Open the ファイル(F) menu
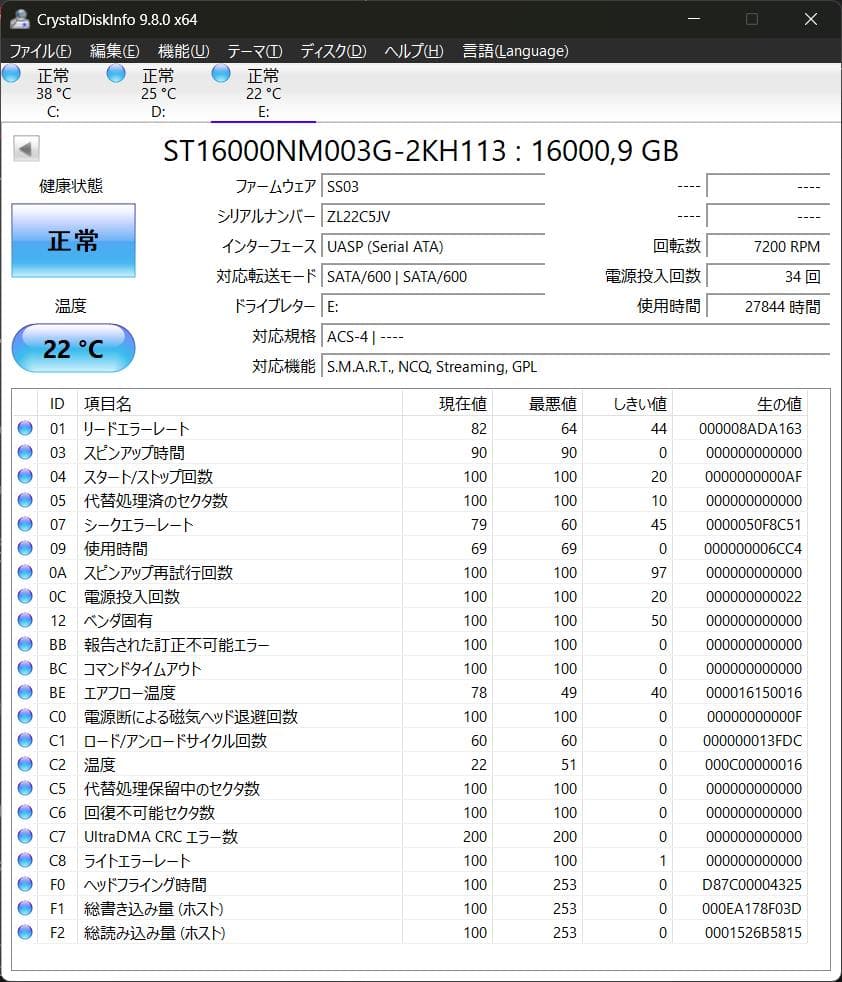The image size is (842, 982). [x=41, y=51]
